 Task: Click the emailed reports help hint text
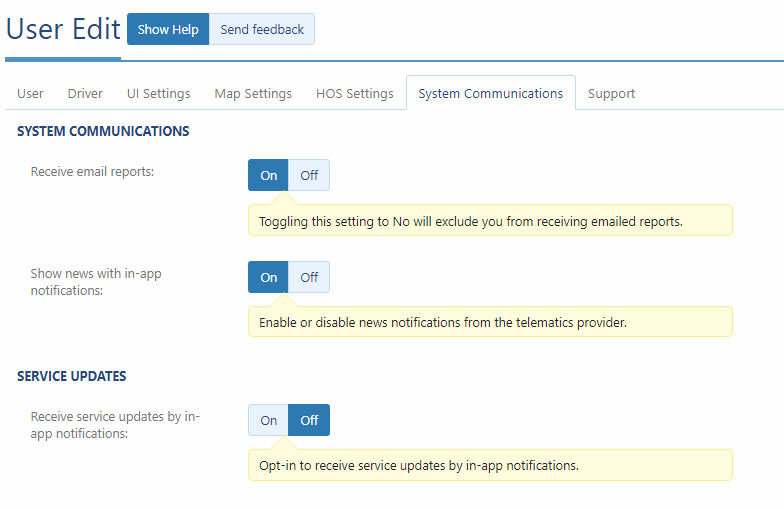pyautogui.click(x=470, y=221)
